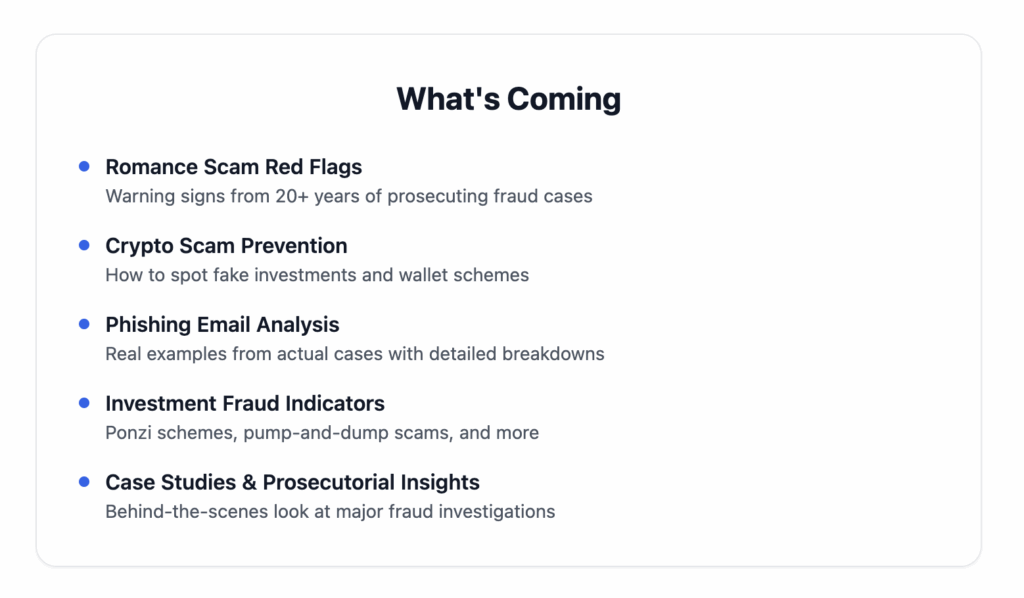Open the Romance Scam Red Flags item
The width and height of the screenshot is (1024, 598).
tap(233, 167)
